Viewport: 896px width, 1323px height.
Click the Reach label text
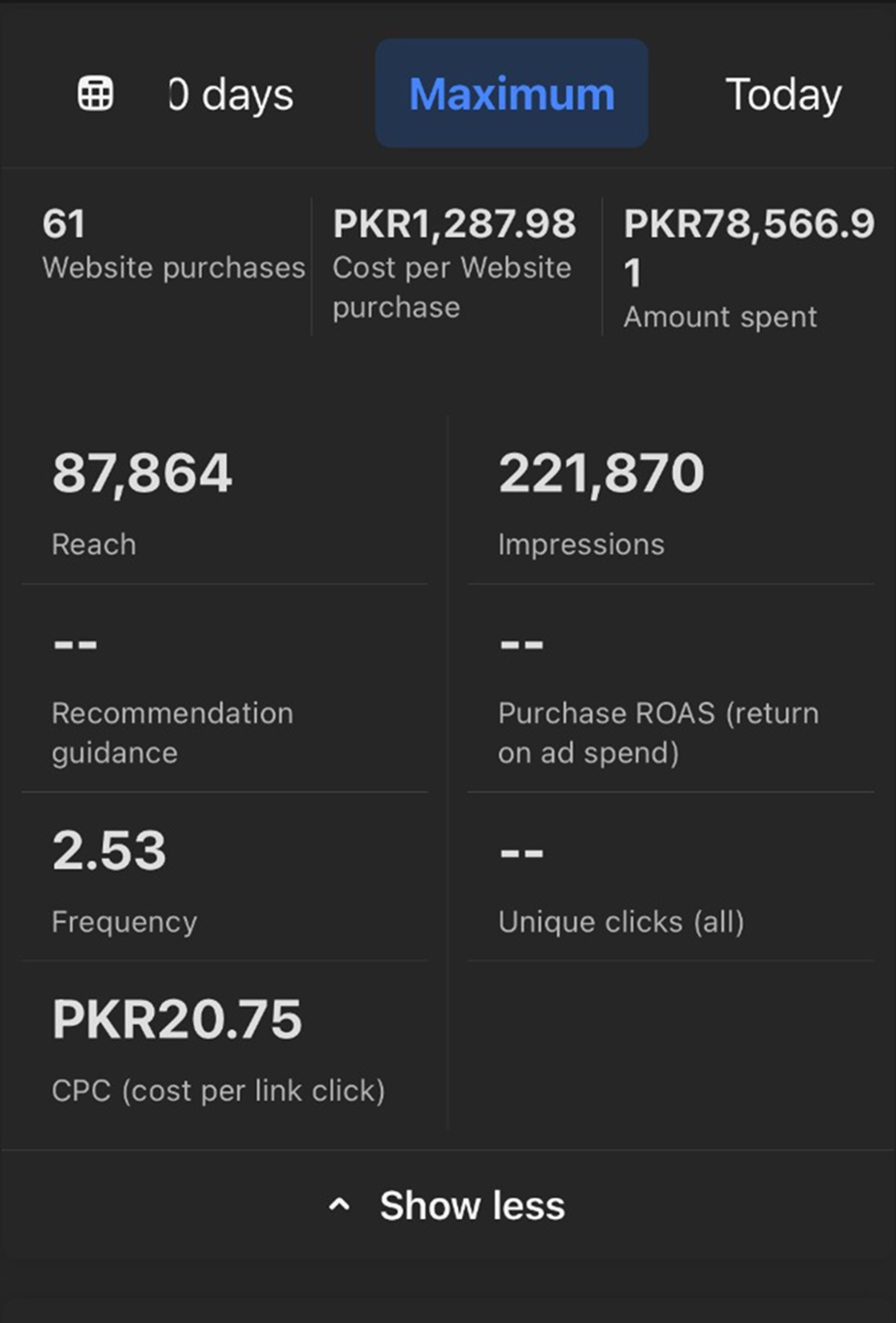point(94,545)
